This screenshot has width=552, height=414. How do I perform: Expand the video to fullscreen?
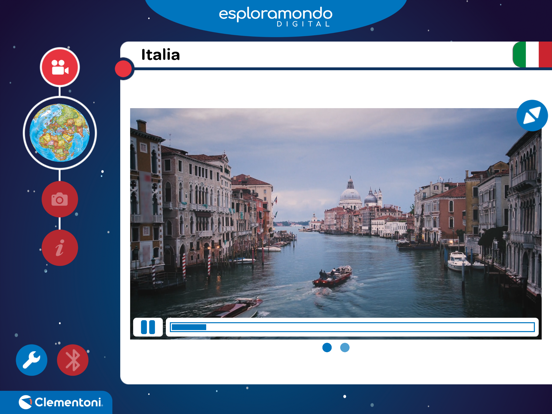pos(532,115)
